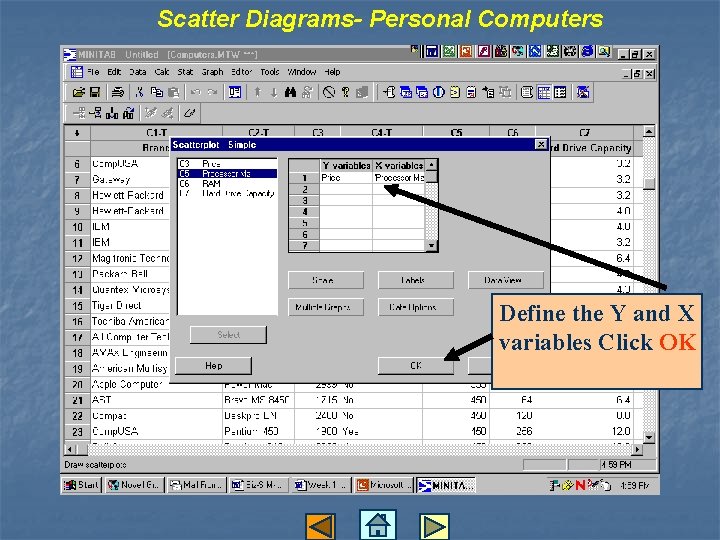Click the Scale button
Image resolution: width=720 pixels, height=540 pixels.
click(326, 280)
